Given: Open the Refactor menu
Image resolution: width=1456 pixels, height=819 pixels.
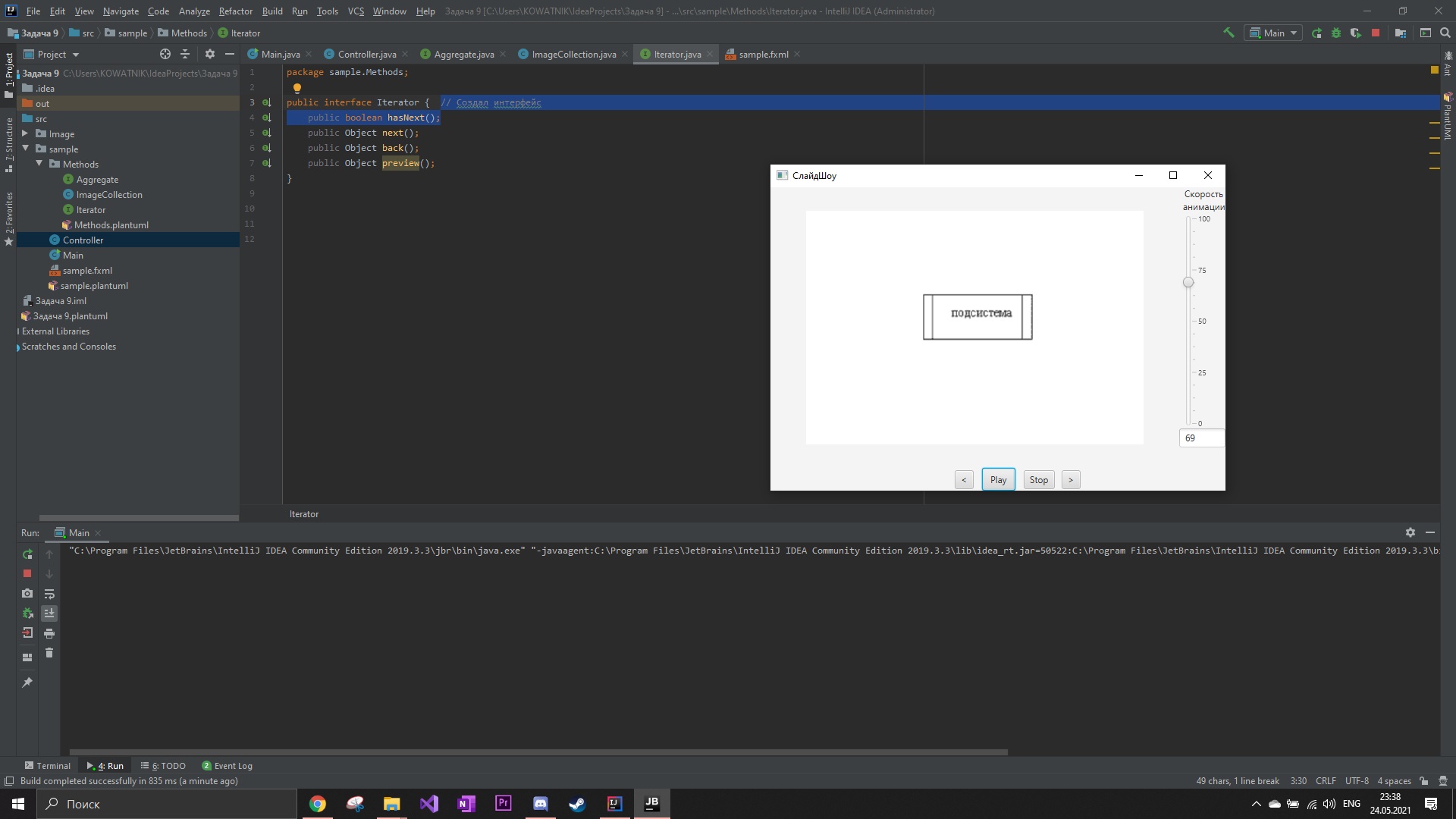Looking at the screenshot, I should 235,11.
